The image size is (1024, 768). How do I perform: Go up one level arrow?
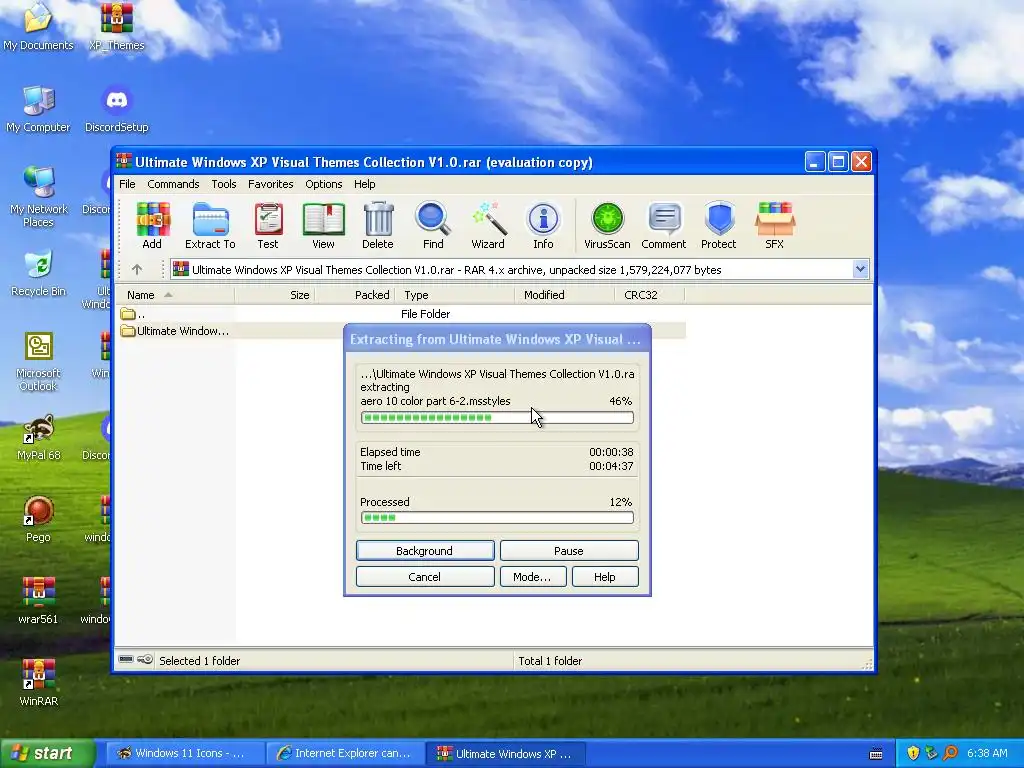(x=136, y=269)
